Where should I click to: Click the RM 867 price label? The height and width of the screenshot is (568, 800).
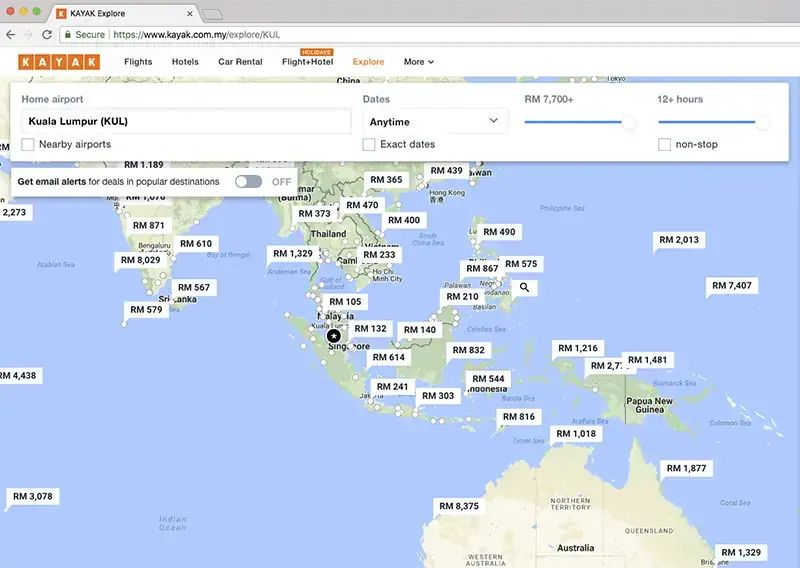point(482,268)
